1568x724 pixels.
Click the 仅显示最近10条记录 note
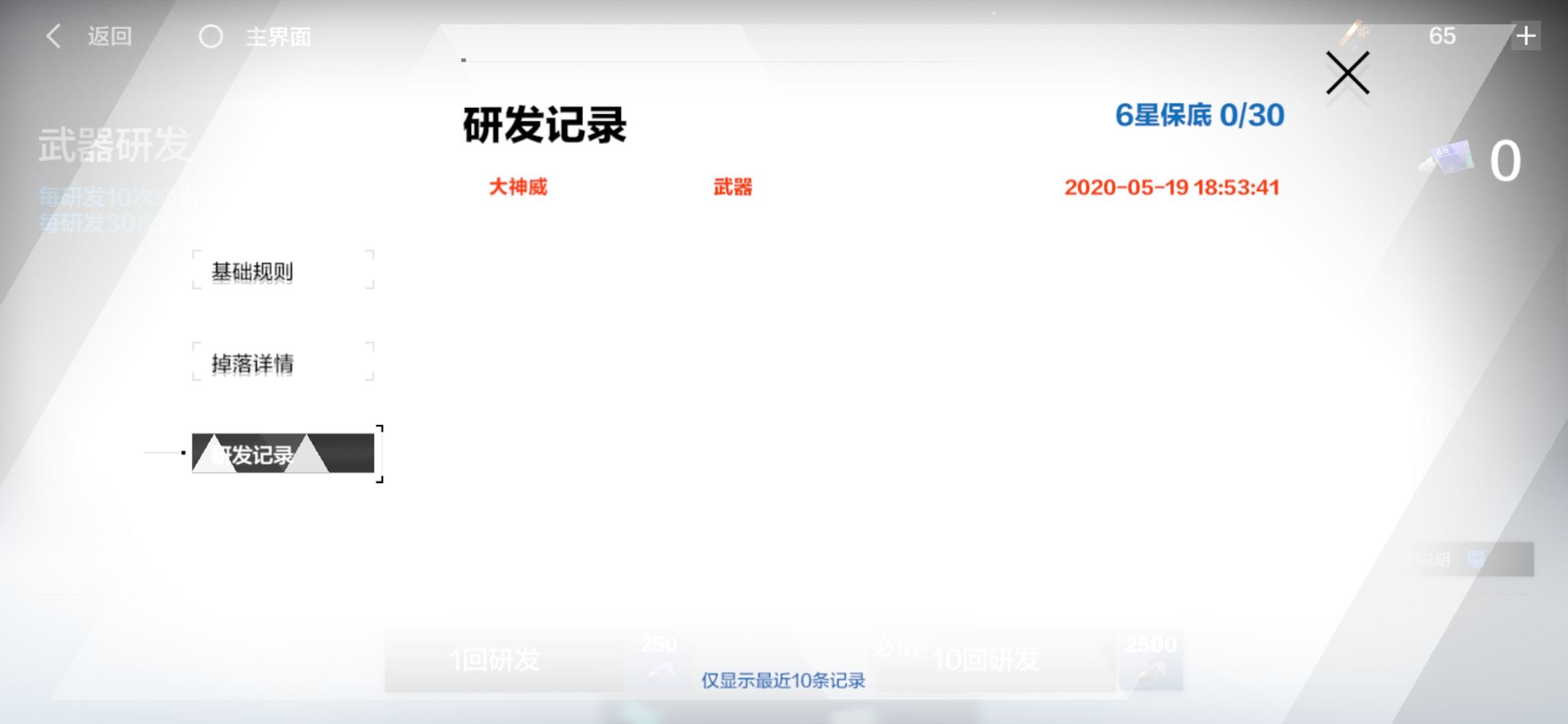783,680
